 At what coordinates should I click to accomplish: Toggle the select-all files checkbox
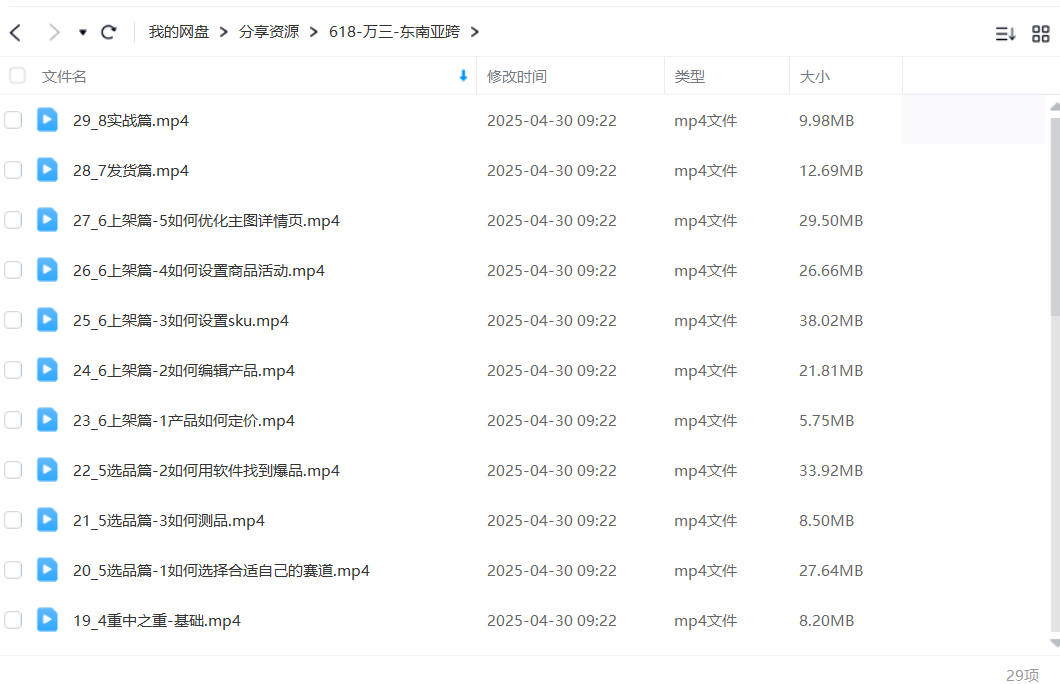(18, 75)
